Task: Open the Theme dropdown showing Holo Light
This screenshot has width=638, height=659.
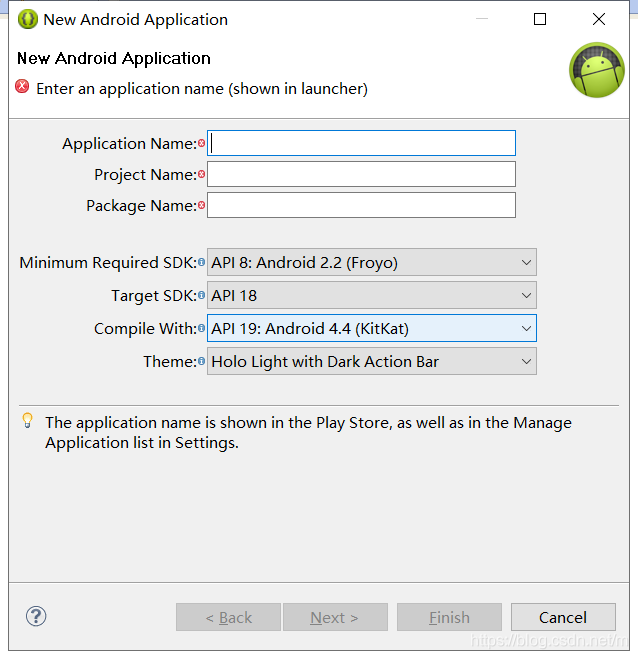Action: coord(372,361)
